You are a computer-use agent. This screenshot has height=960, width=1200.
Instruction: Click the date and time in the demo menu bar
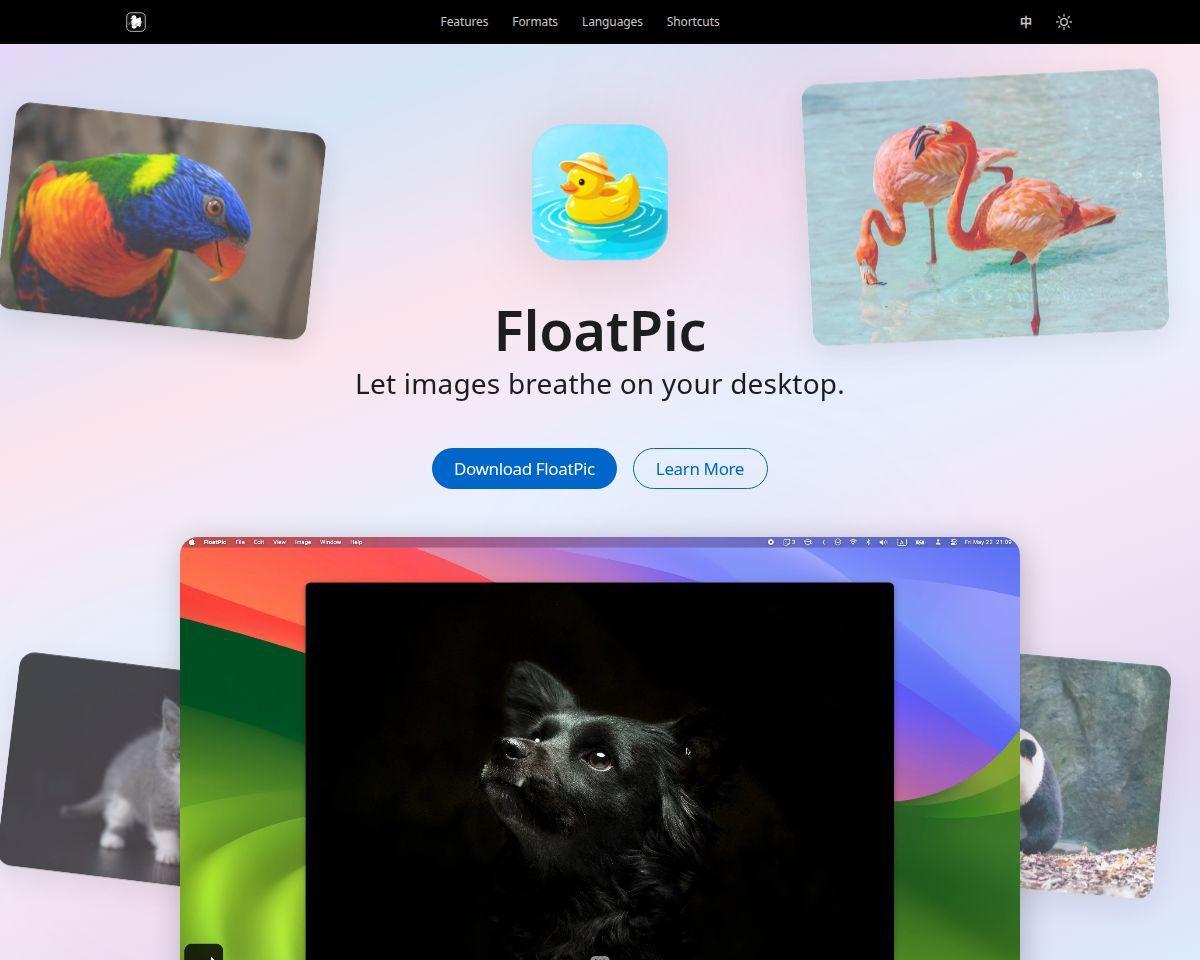[x=988, y=542]
